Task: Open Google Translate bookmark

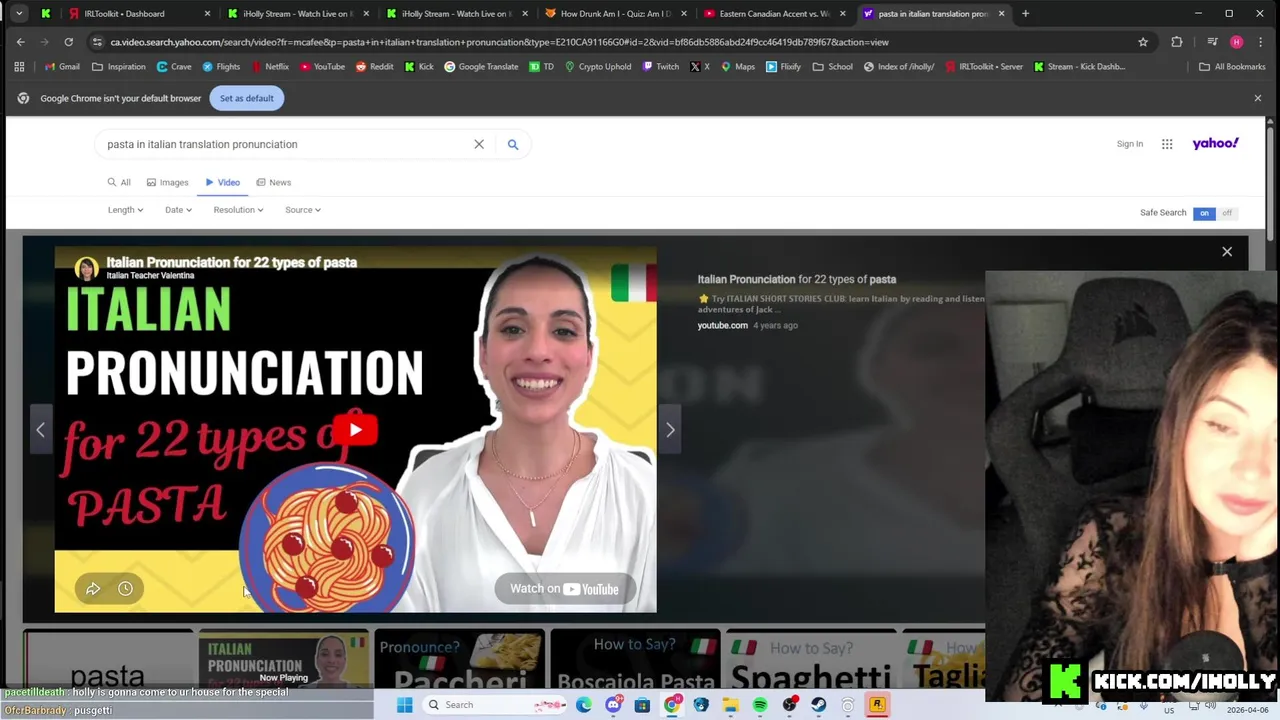Action: click(x=480, y=67)
